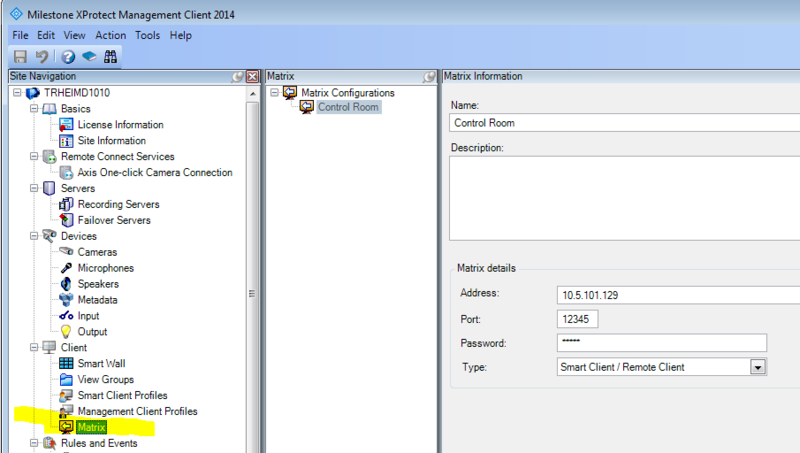
Task: Select View Groups tree item
Action: [106, 380]
